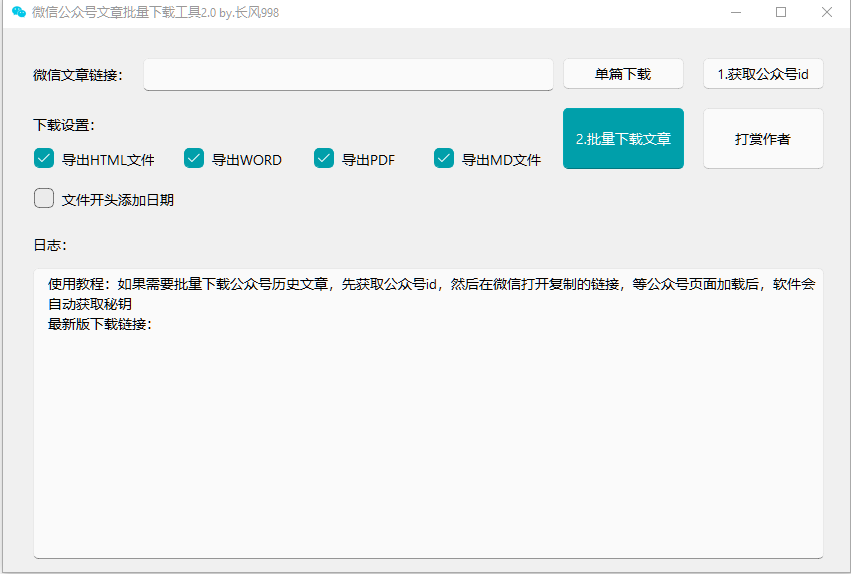851x574 pixels.
Task: Open the 打赏作者 button
Action: pyautogui.click(x=763, y=139)
